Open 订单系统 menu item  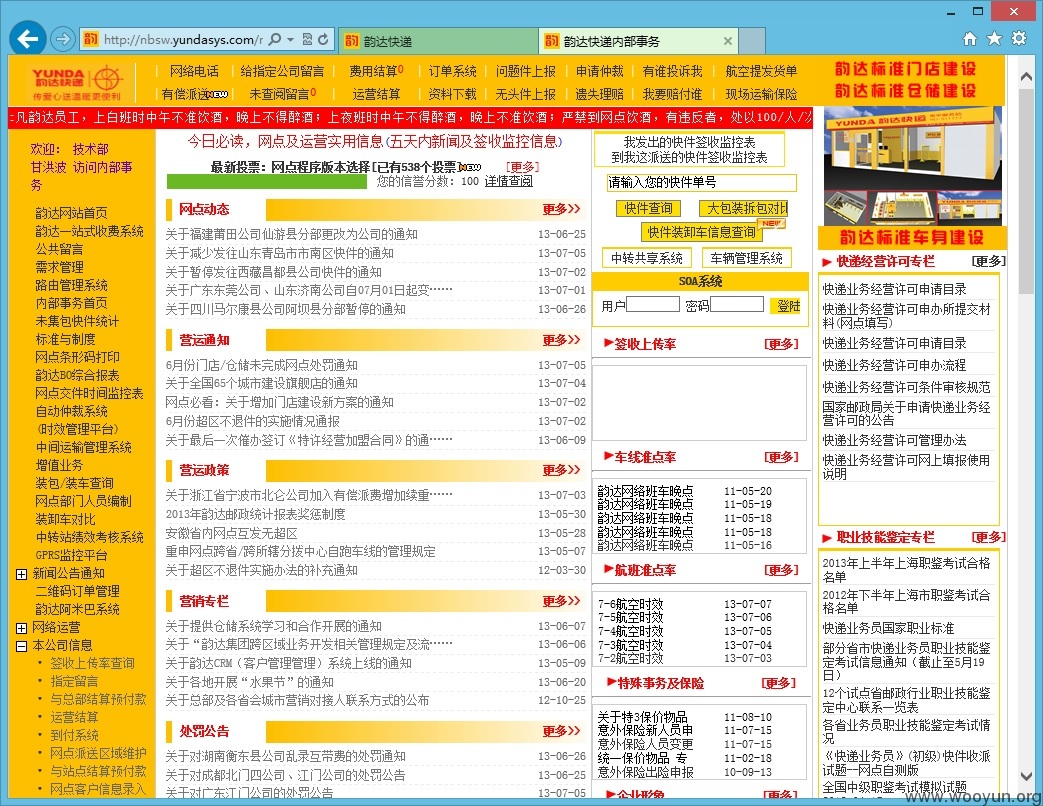[x=452, y=71]
